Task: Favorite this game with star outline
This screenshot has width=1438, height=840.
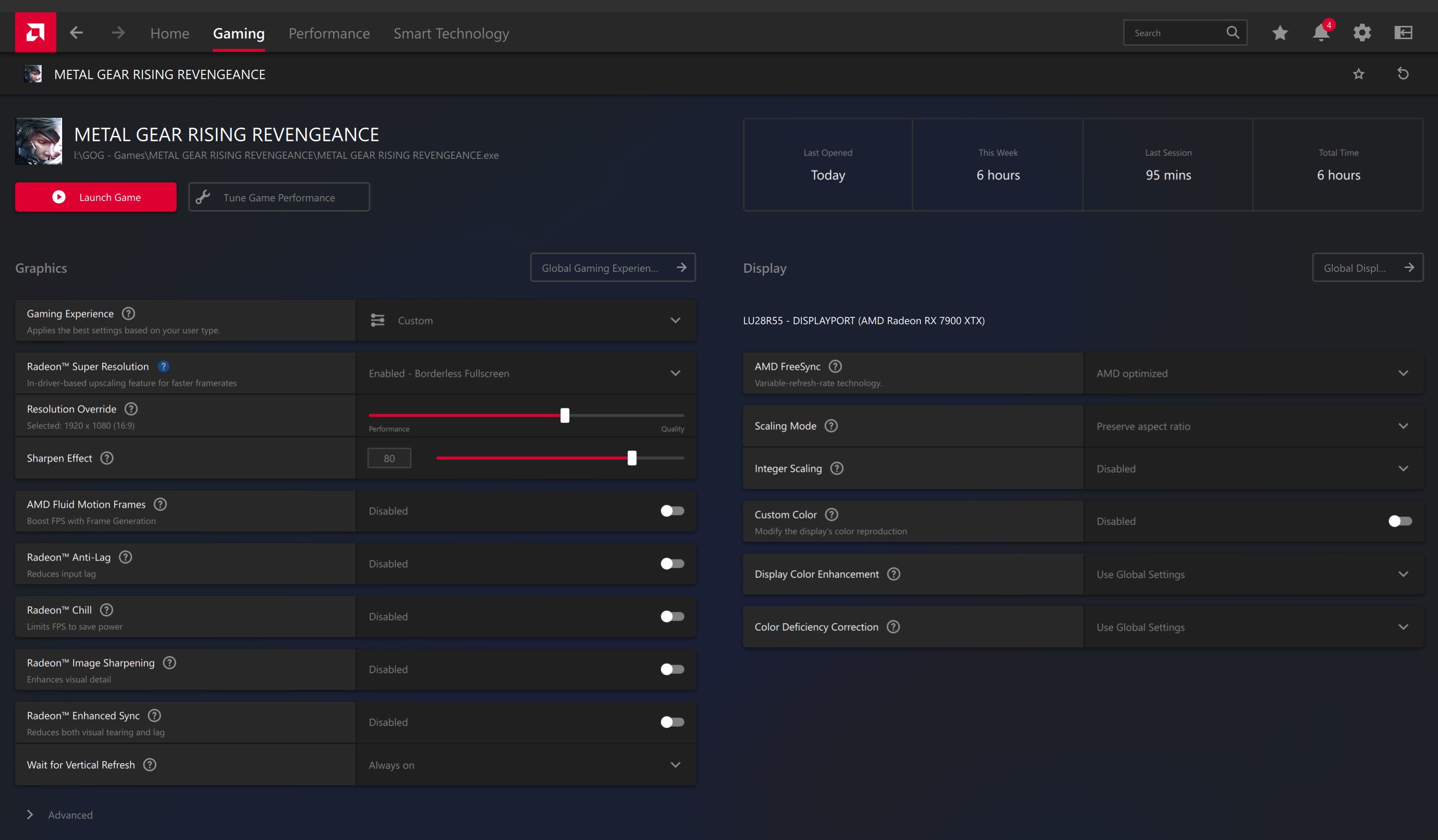Action: coord(1358,73)
